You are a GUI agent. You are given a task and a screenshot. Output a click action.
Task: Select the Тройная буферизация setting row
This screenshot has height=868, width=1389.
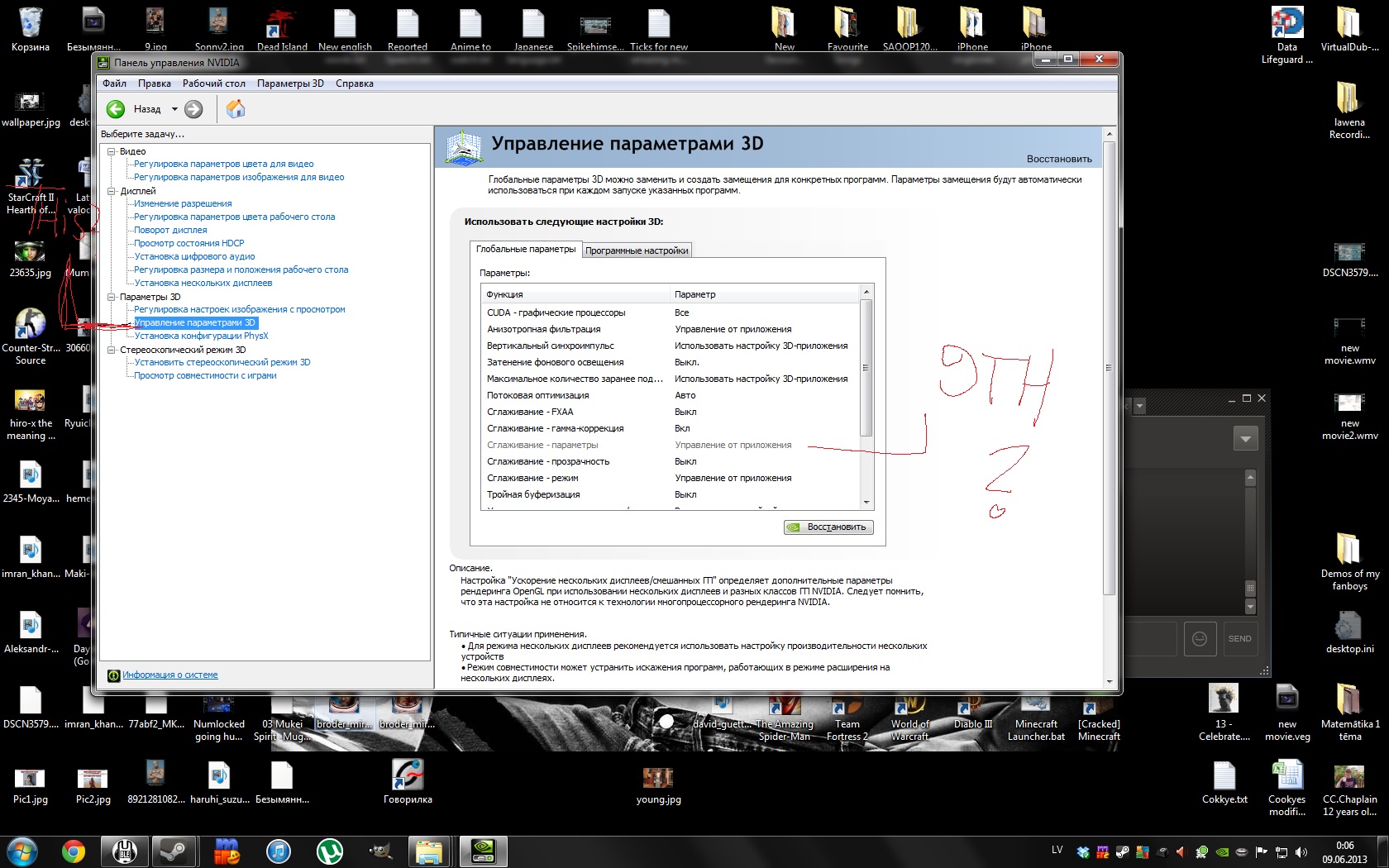(670, 494)
